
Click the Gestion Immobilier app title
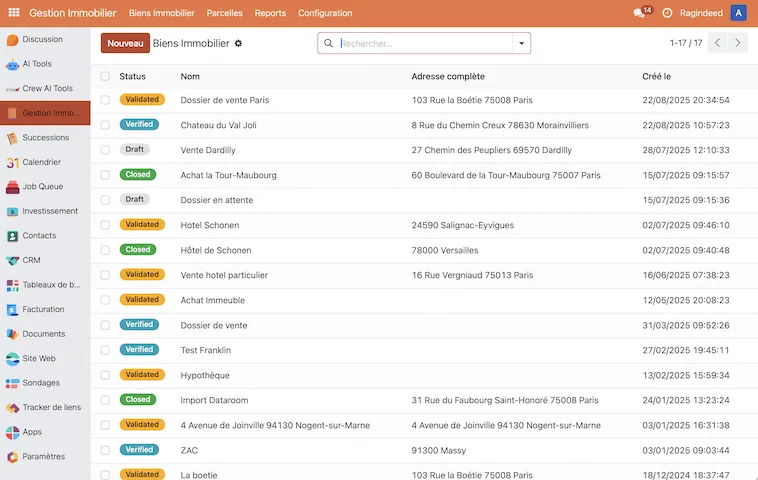pos(73,13)
